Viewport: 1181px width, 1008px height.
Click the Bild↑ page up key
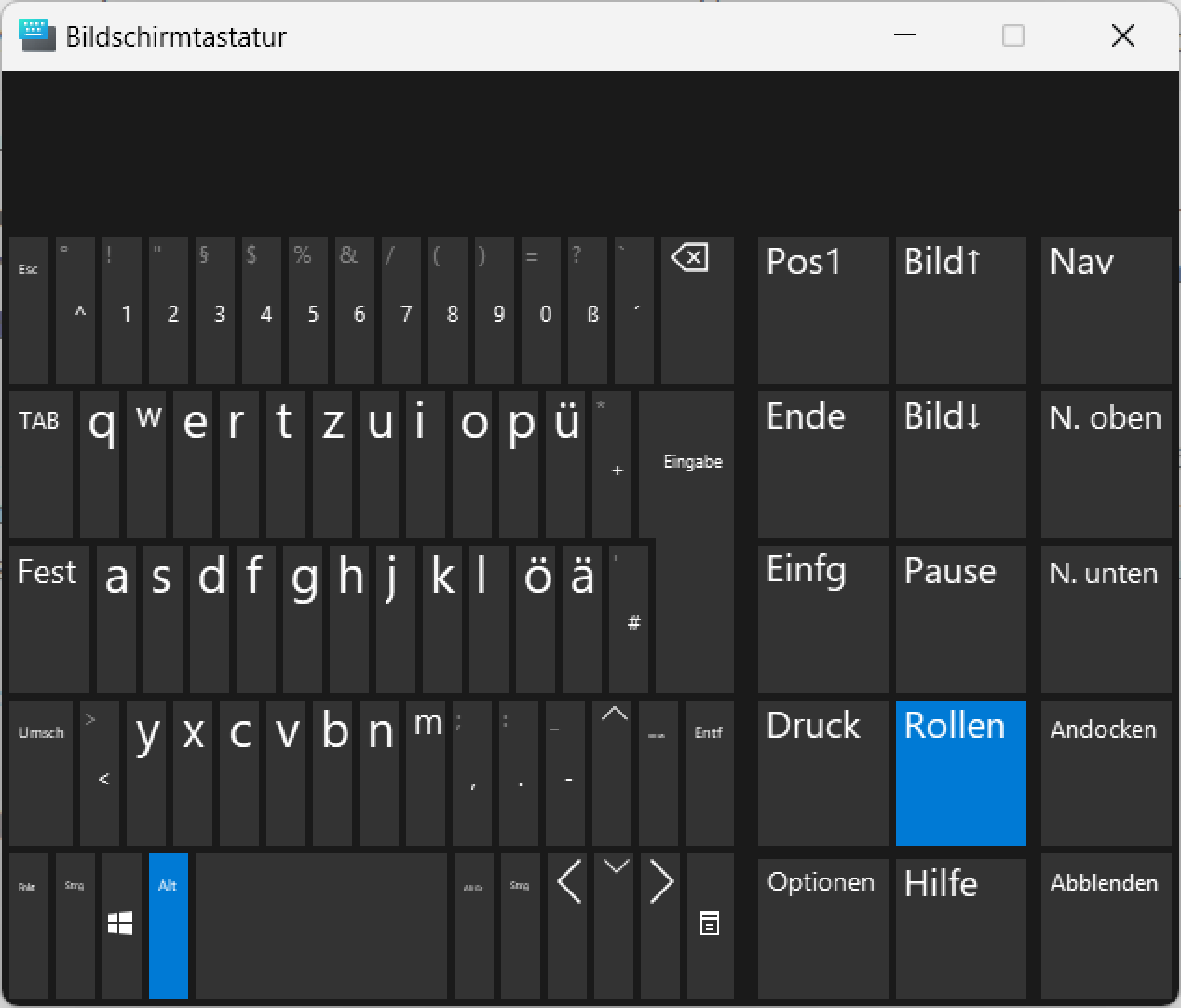pyautogui.click(x=961, y=310)
